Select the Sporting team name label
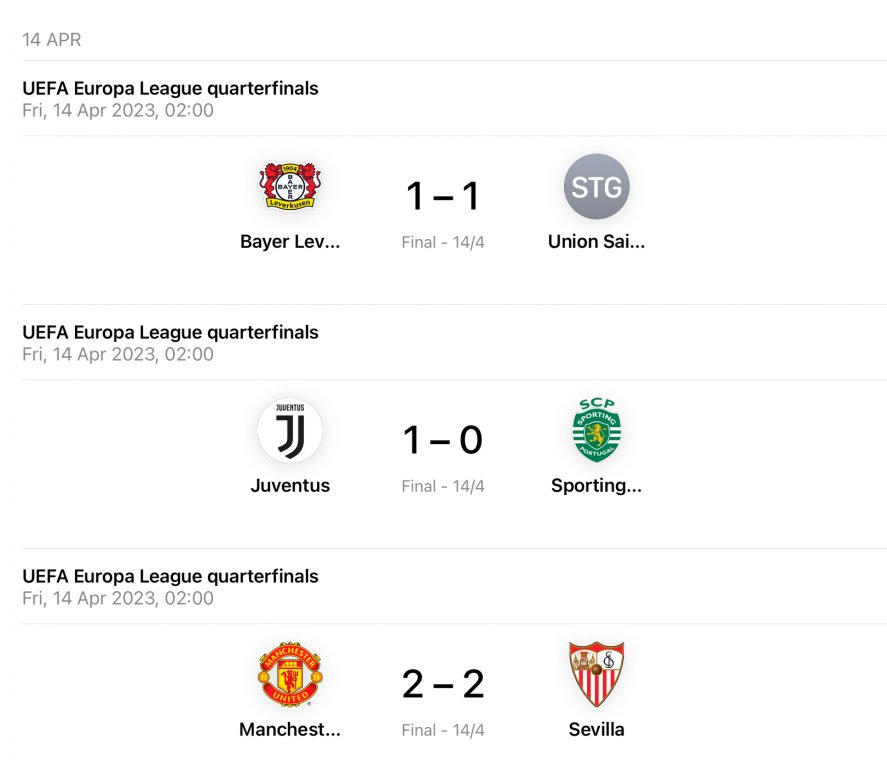Screen dimensions: 887x768 tap(597, 486)
